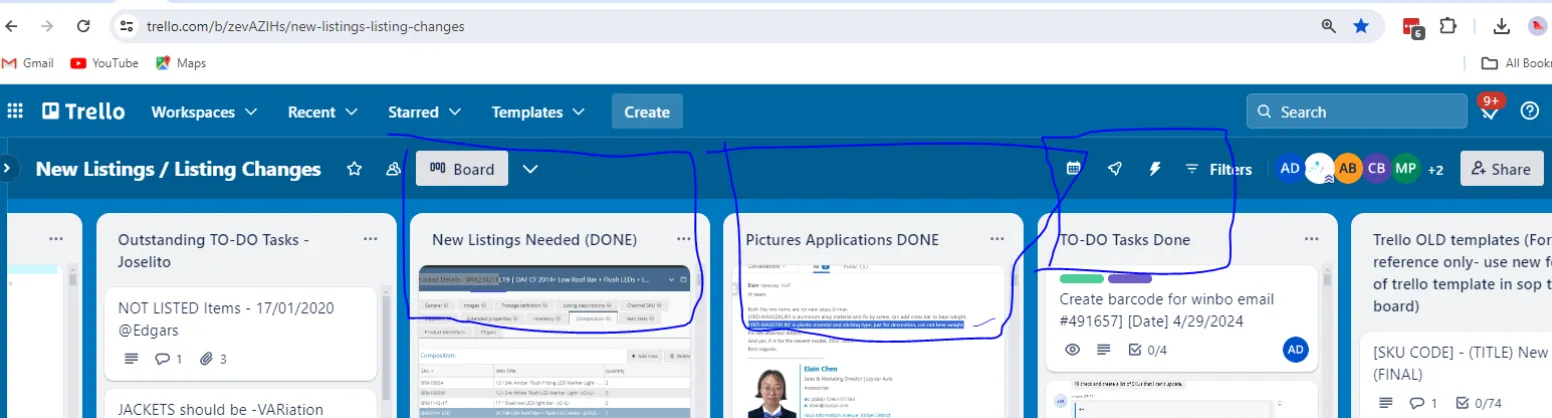
Task: Open comments on NOT LISTED Items card
Action: (168, 359)
